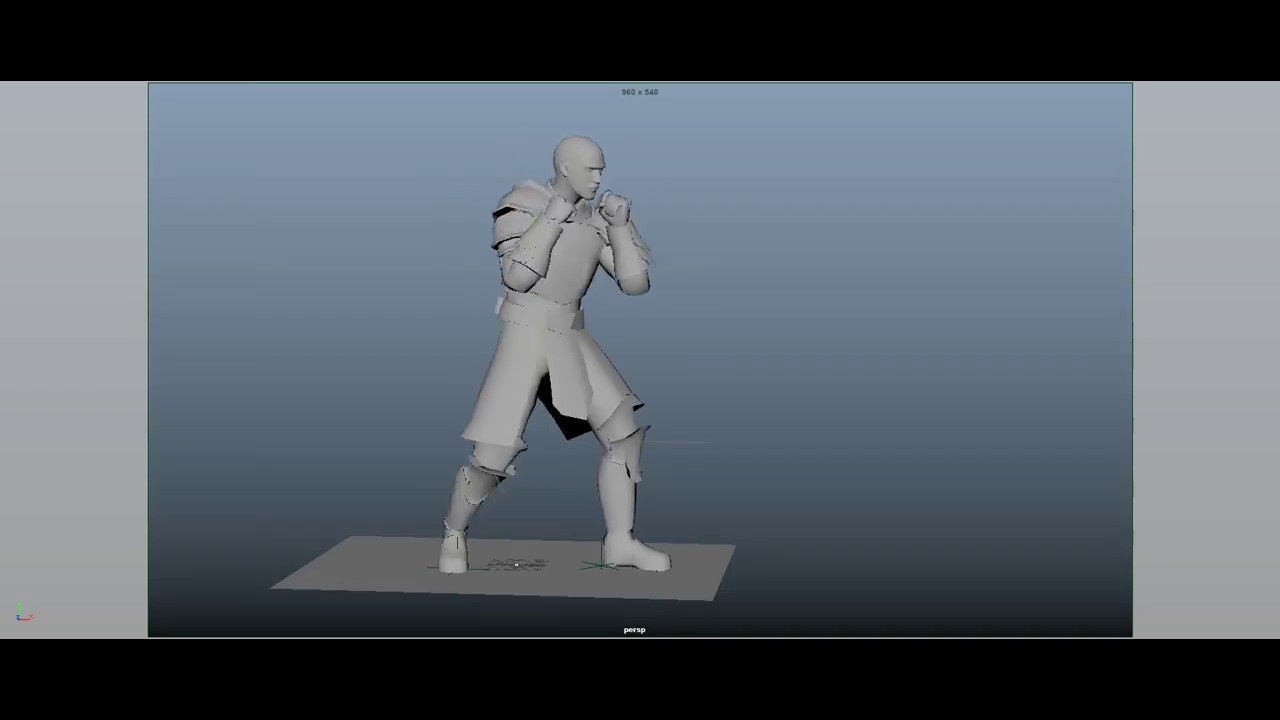1280x720 pixels.
Task: Select the green locator cross near the back foot
Action: coord(600,564)
